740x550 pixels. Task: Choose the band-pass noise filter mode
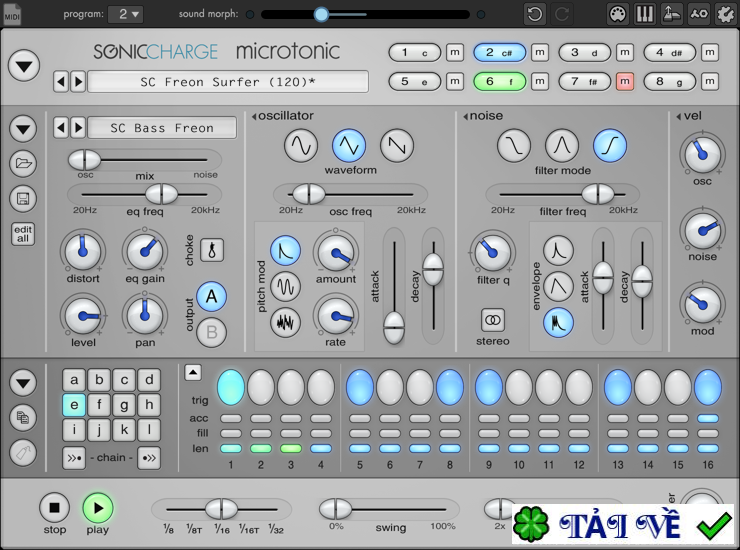pyautogui.click(x=562, y=146)
